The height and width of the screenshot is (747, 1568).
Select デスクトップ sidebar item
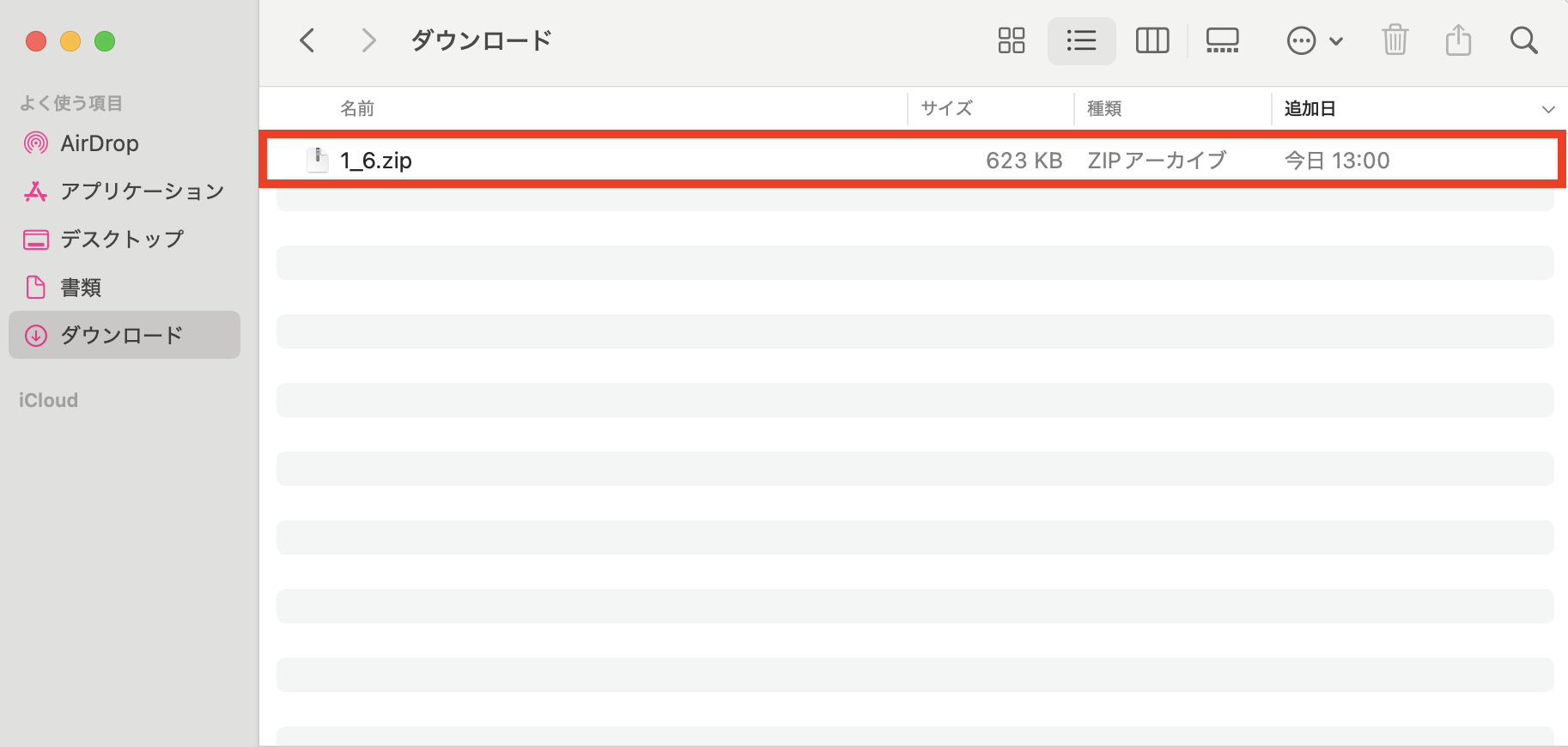click(122, 240)
